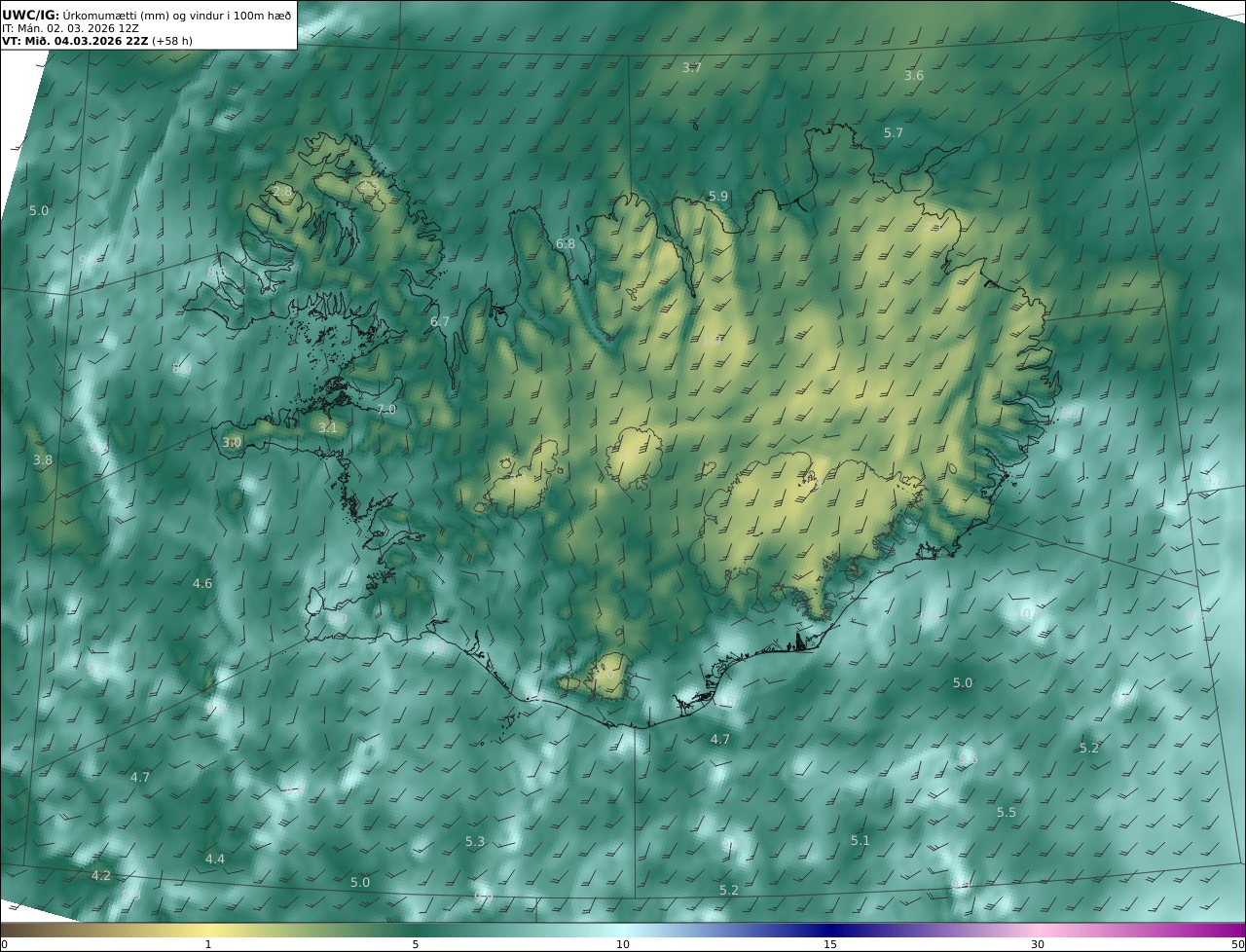Click the map value 7.0
The image size is (1246, 952).
pyautogui.click(x=386, y=410)
